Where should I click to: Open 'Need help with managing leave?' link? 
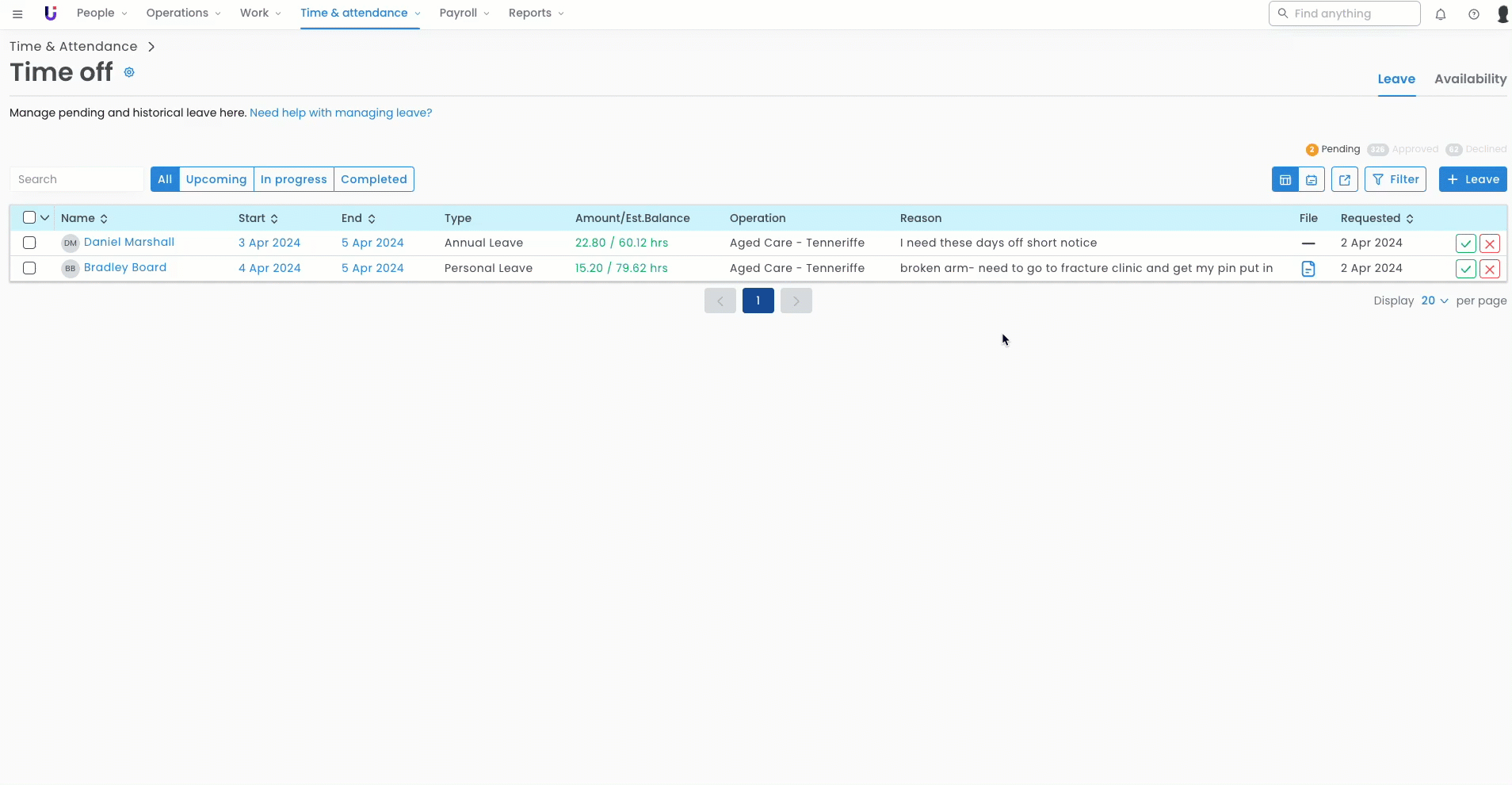point(341,113)
